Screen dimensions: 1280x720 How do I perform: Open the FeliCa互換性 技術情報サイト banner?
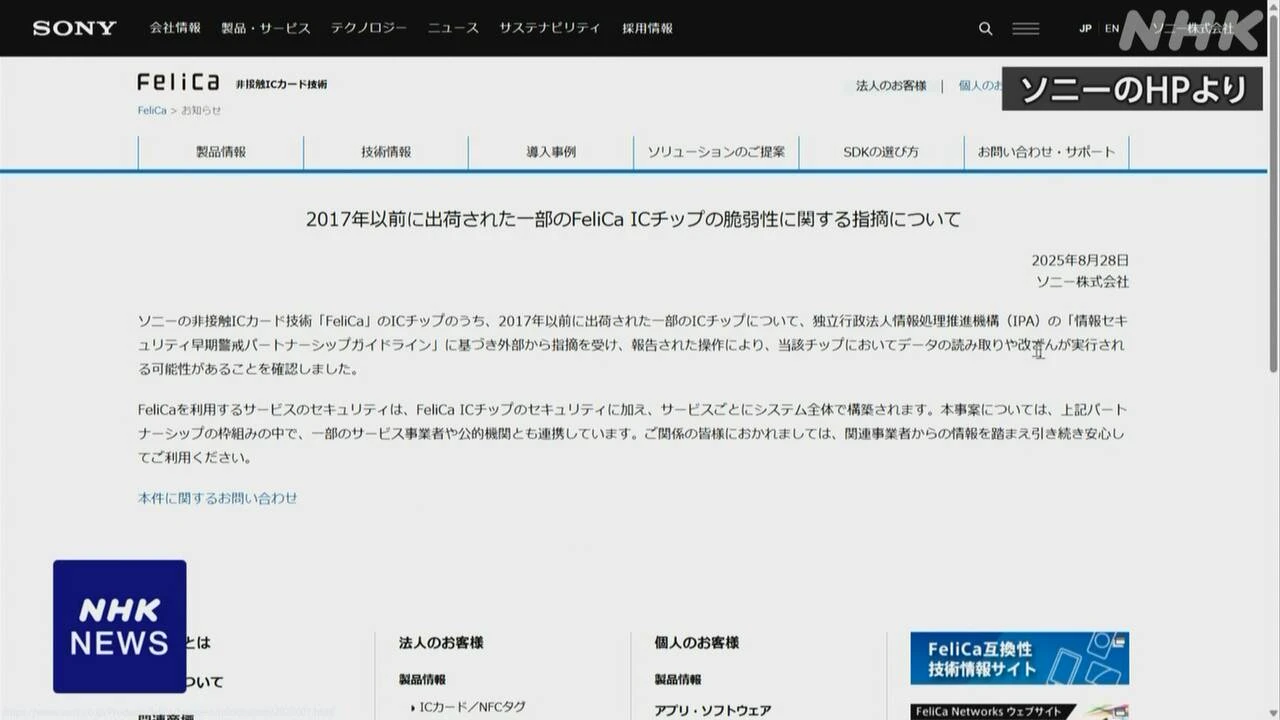(1019, 657)
